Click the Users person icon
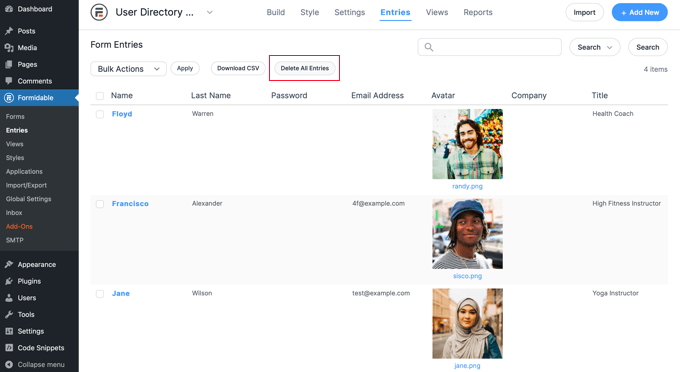This screenshot has width=680, height=372. (x=9, y=298)
